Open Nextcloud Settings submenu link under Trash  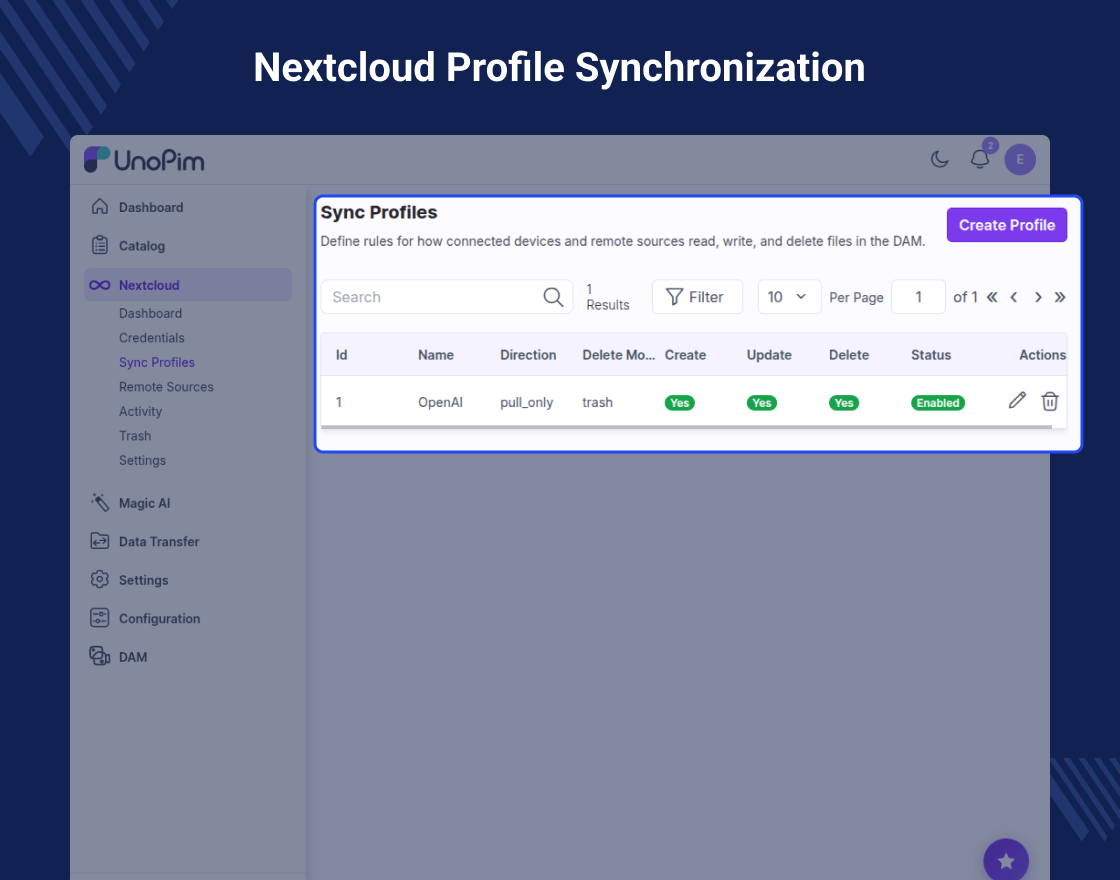(x=142, y=461)
